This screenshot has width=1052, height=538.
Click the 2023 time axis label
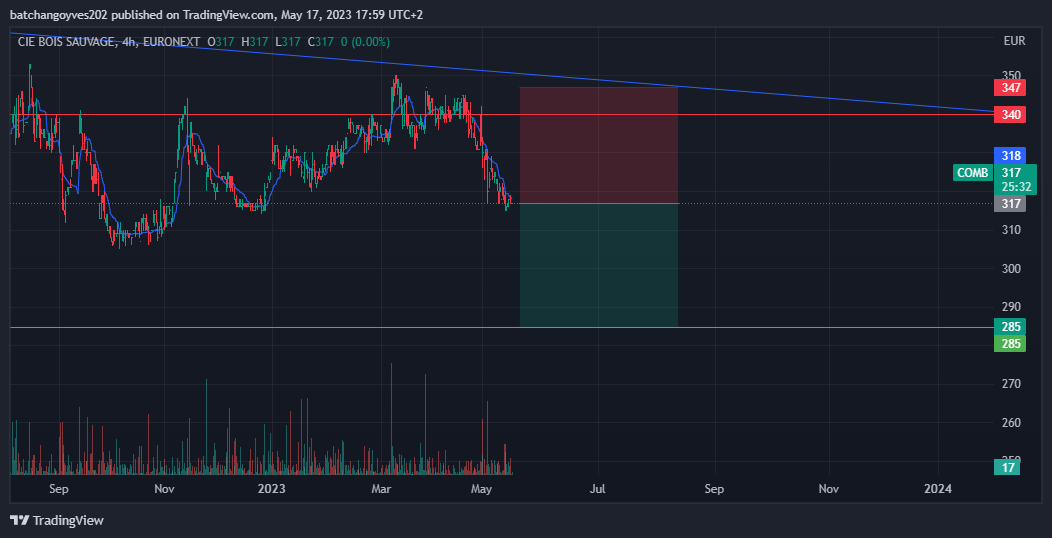272,489
